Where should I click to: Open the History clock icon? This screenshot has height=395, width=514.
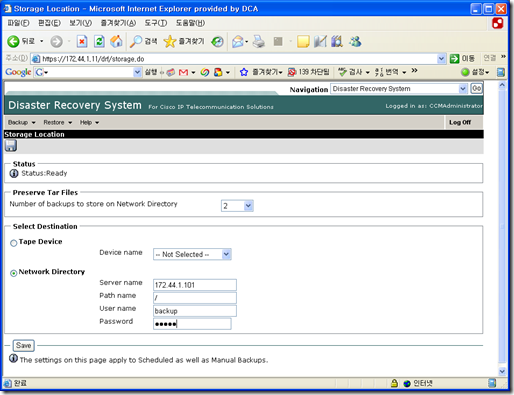pyautogui.click(x=218, y=42)
